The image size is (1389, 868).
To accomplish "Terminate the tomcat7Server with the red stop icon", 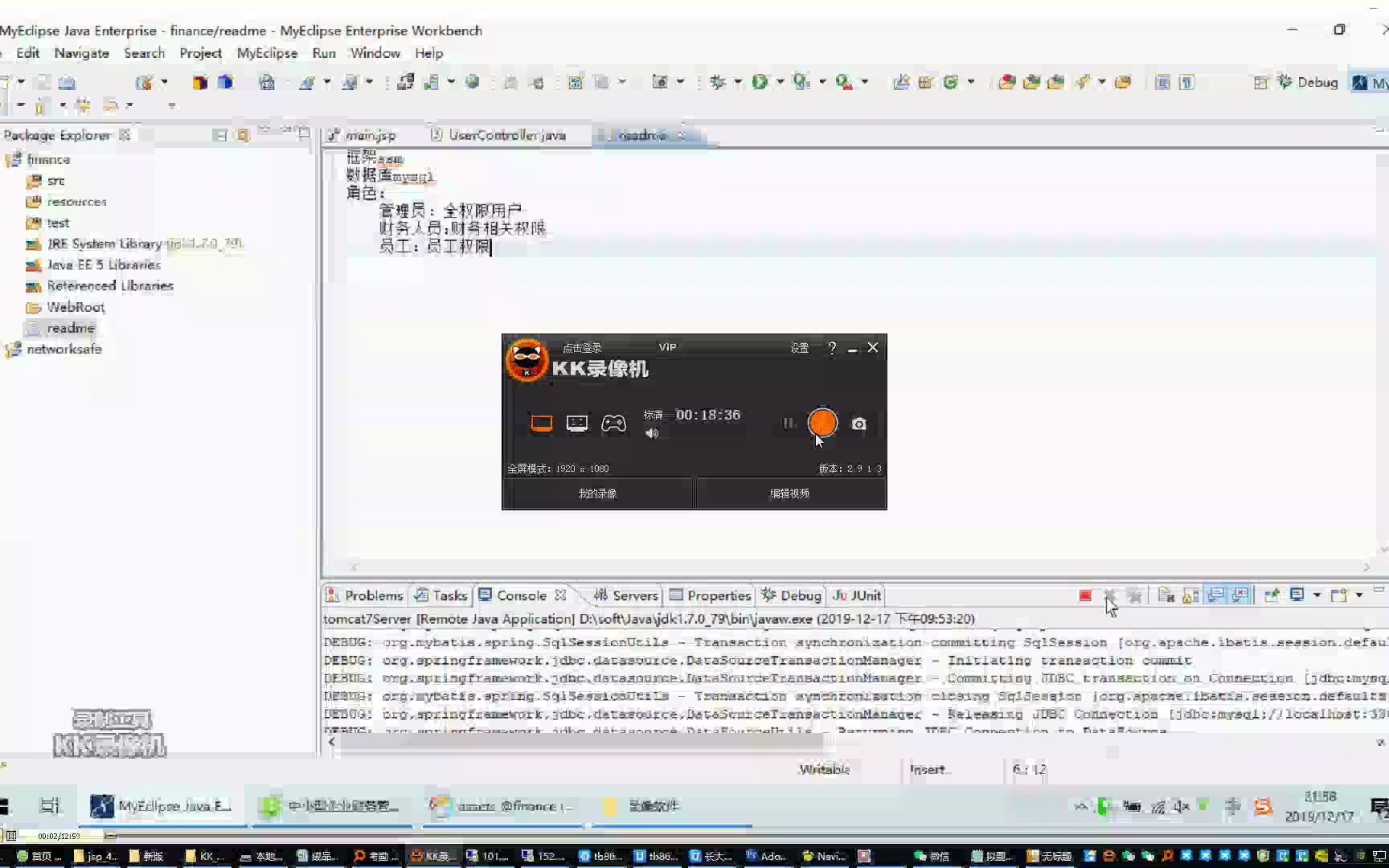I will (x=1086, y=596).
